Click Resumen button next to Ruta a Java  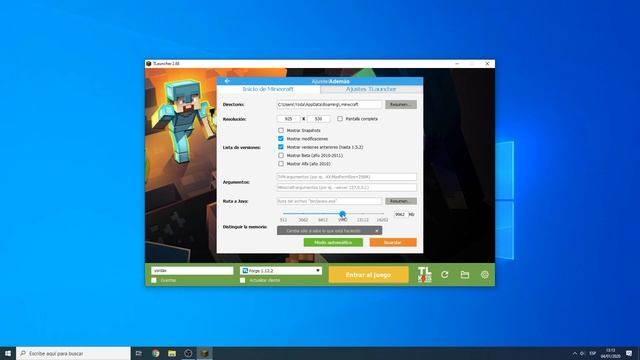click(x=401, y=201)
